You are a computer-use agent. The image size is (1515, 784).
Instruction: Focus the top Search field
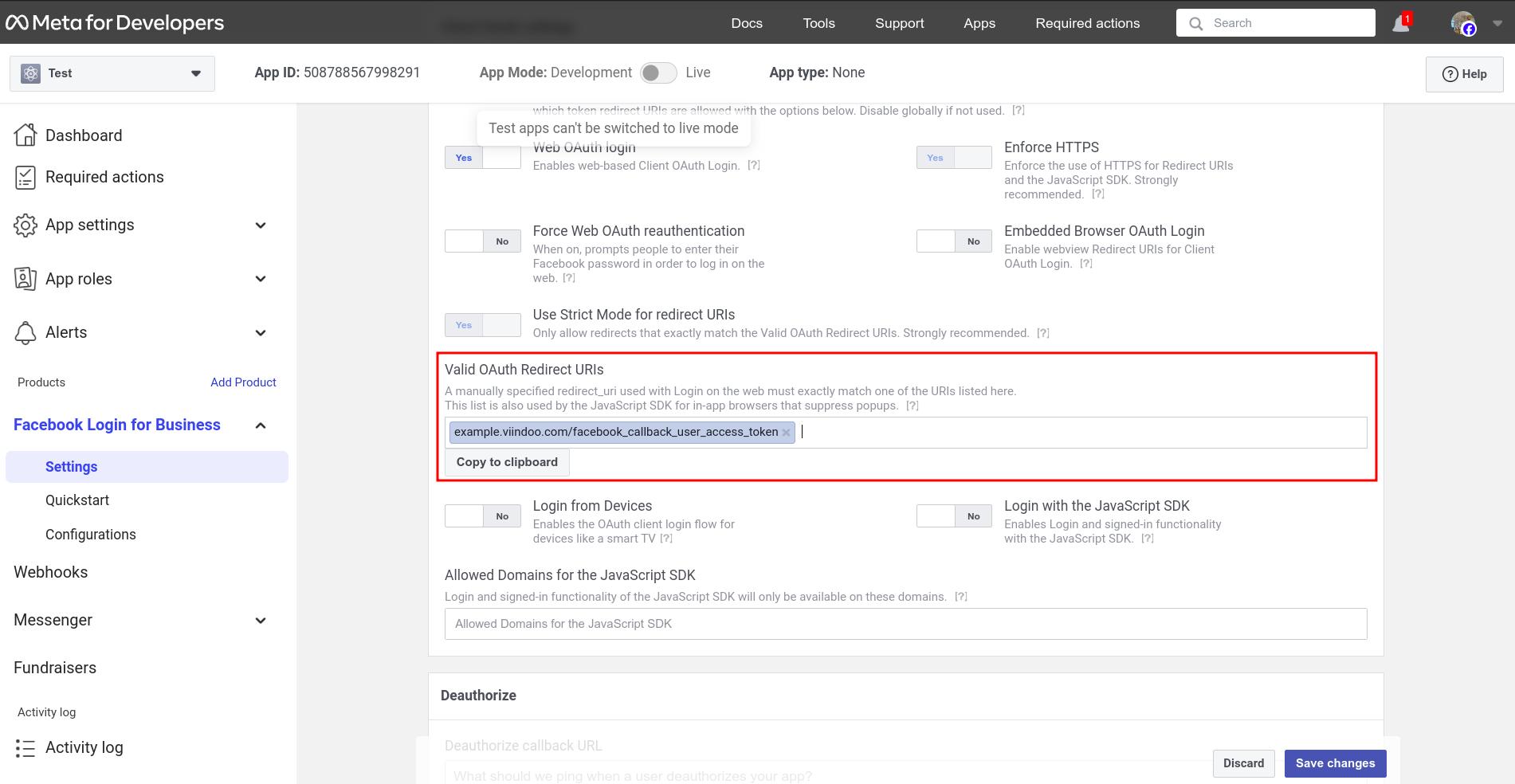[x=1276, y=23]
